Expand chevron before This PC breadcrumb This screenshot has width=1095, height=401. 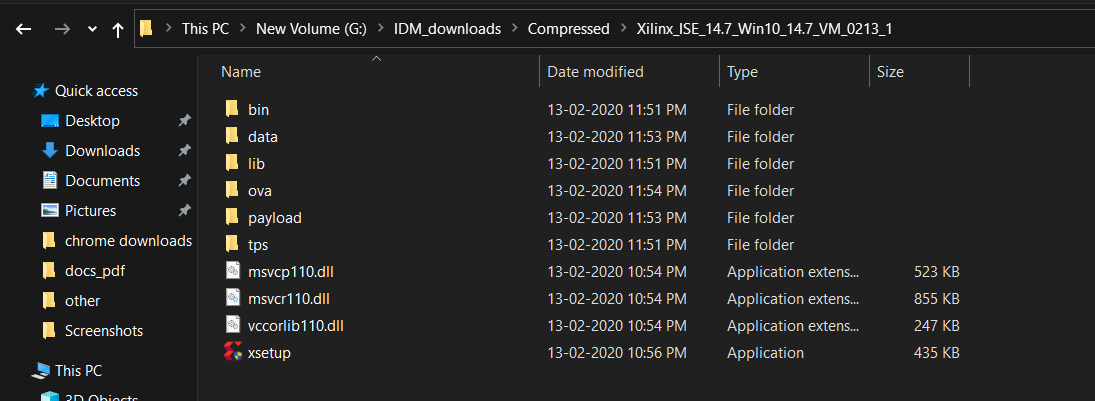click(168, 29)
